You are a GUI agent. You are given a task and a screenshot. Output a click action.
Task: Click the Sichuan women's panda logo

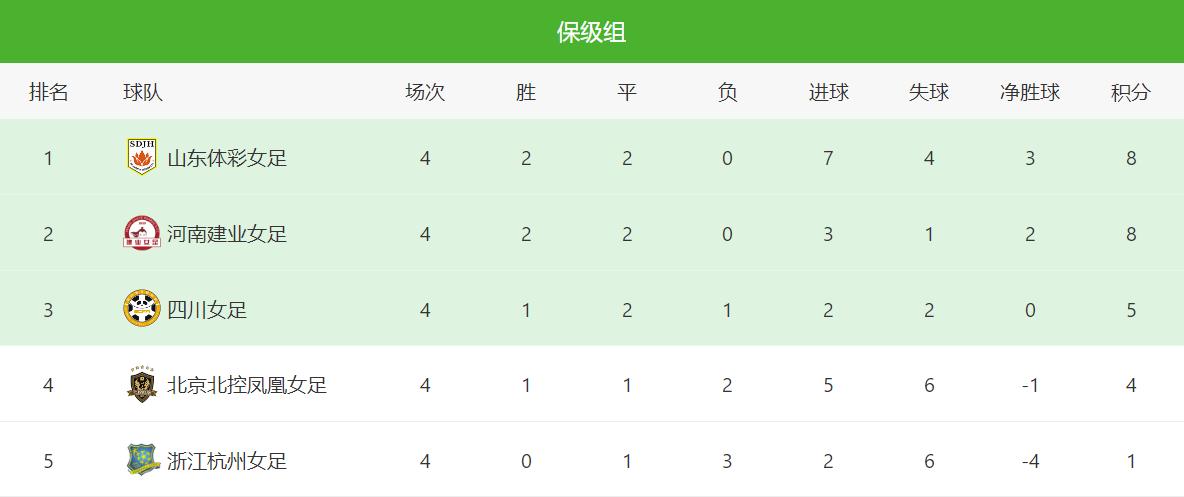click(142, 309)
